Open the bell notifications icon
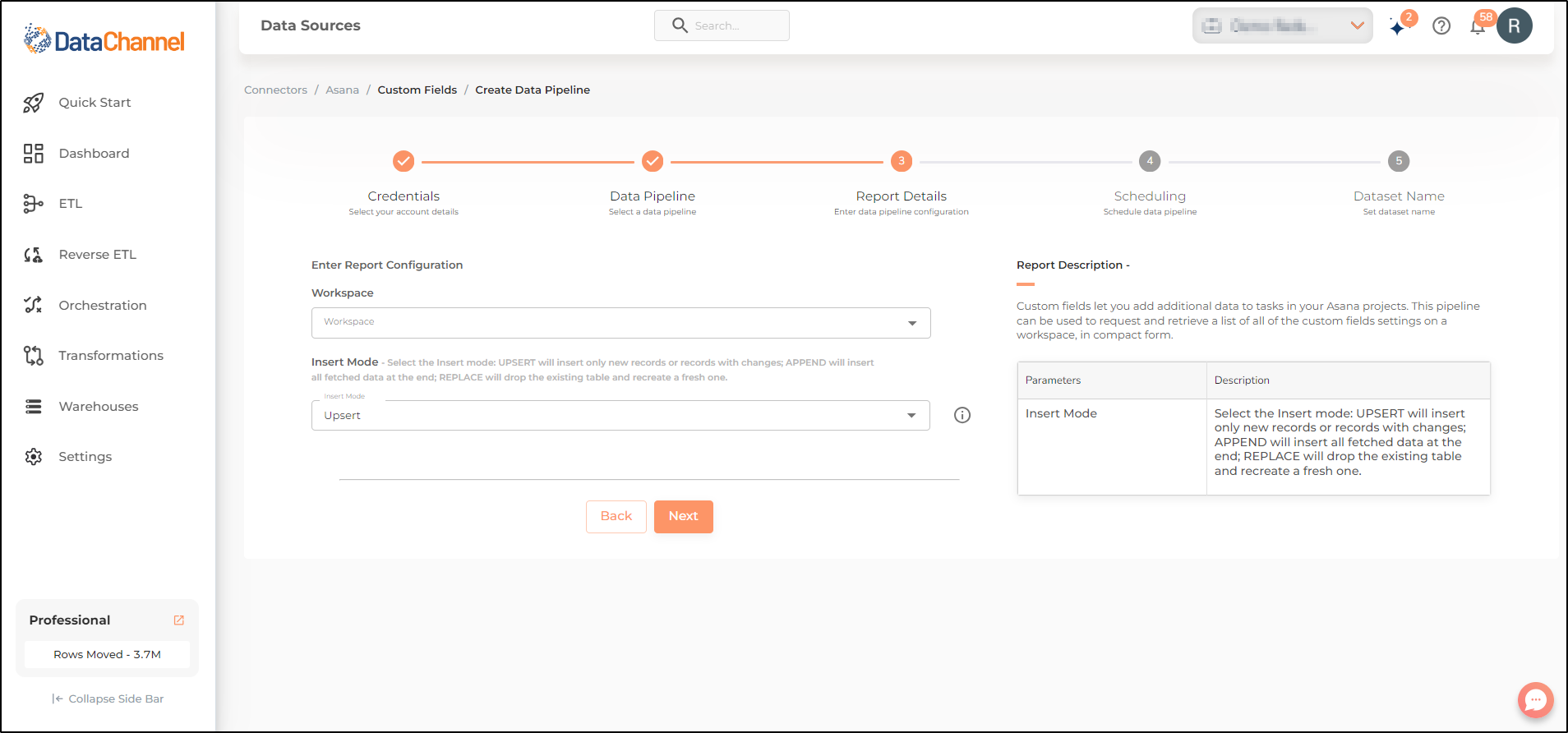 [1478, 27]
